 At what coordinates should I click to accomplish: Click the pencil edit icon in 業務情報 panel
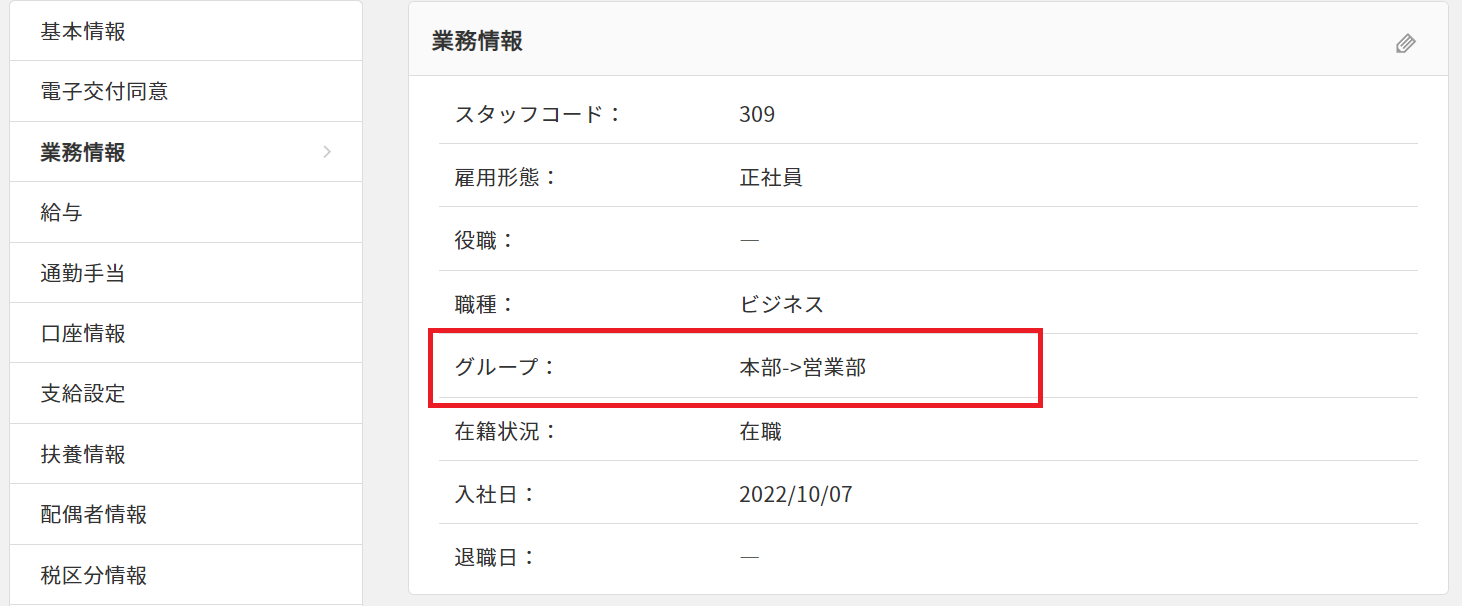1405,43
